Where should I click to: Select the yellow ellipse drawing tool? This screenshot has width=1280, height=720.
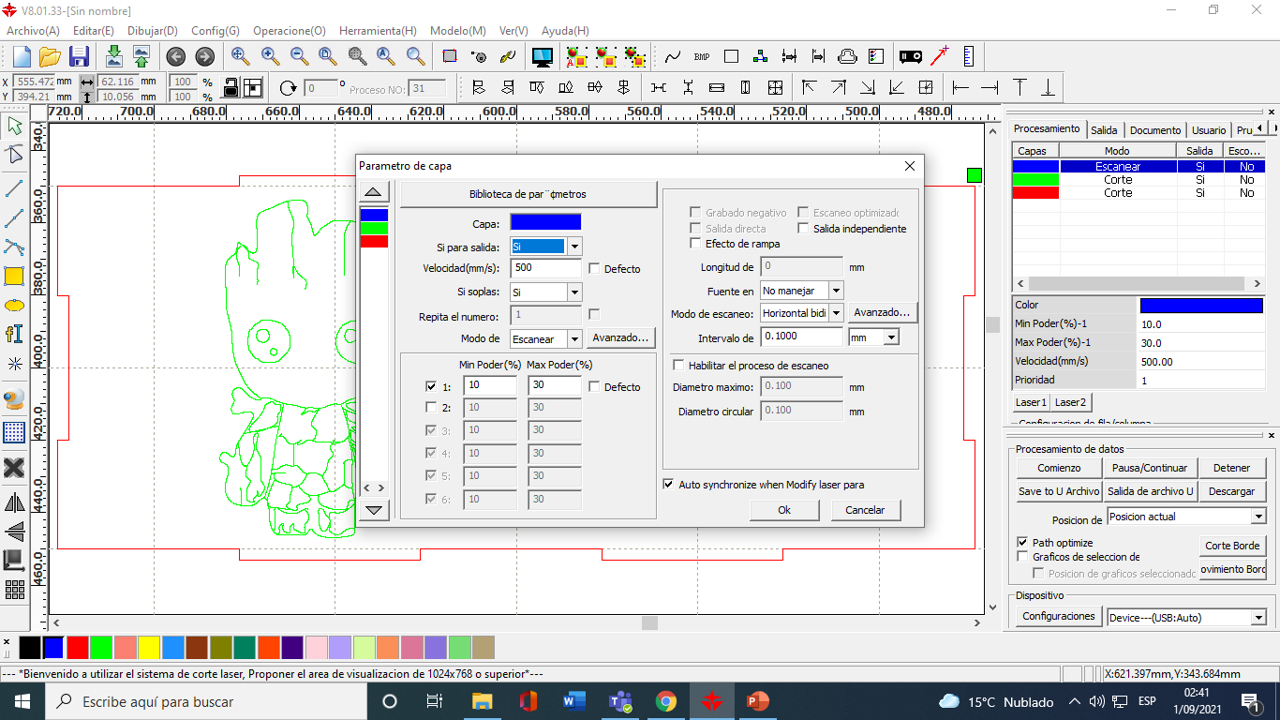[14, 305]
